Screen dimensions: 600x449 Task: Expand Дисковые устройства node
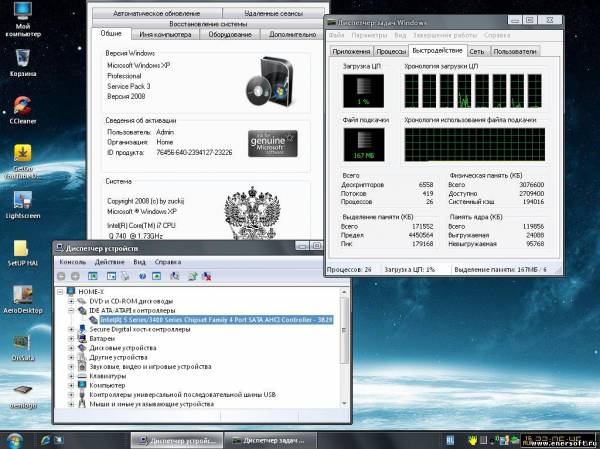point(71,348)
